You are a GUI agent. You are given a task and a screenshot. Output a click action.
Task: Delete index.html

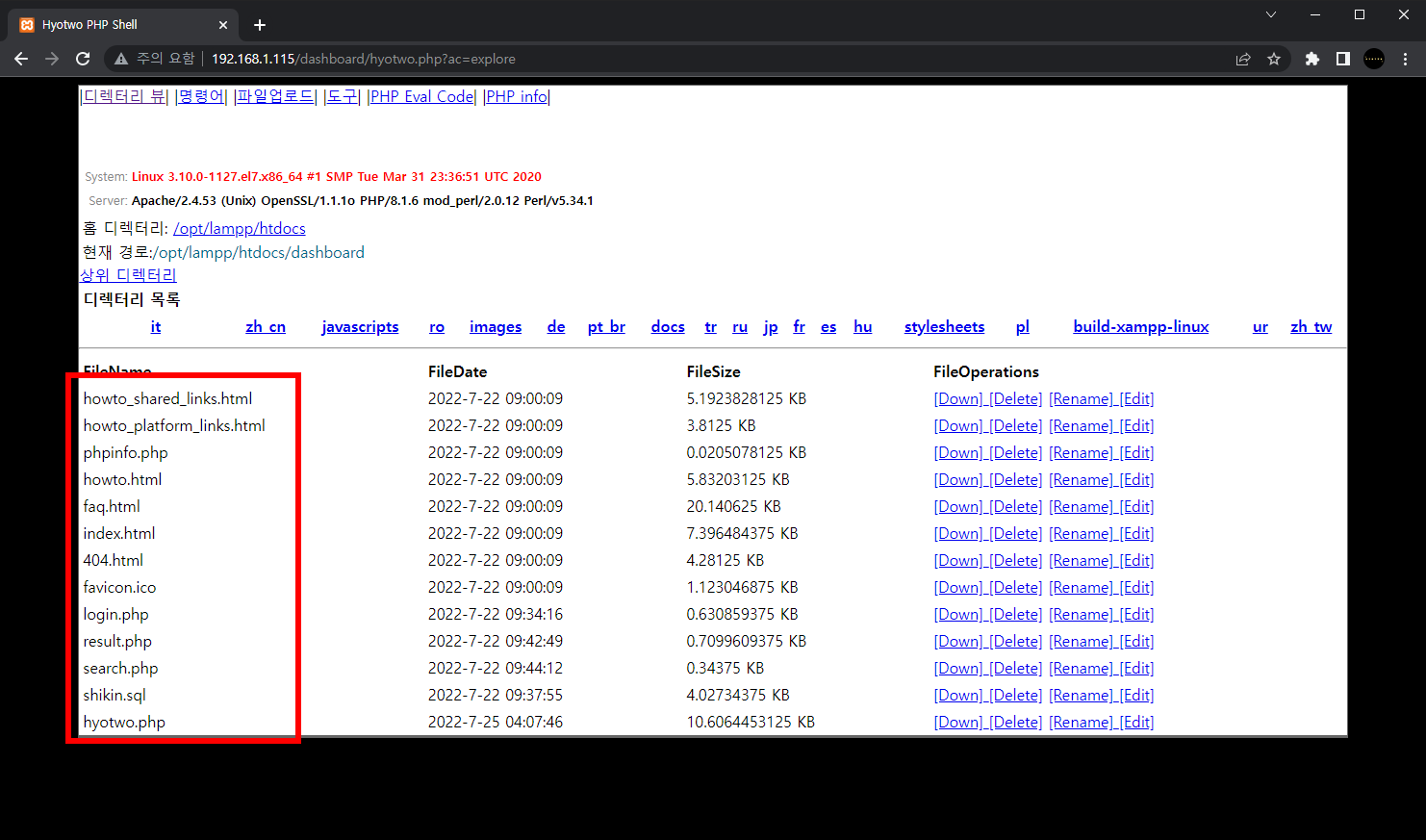[1016, 533]
